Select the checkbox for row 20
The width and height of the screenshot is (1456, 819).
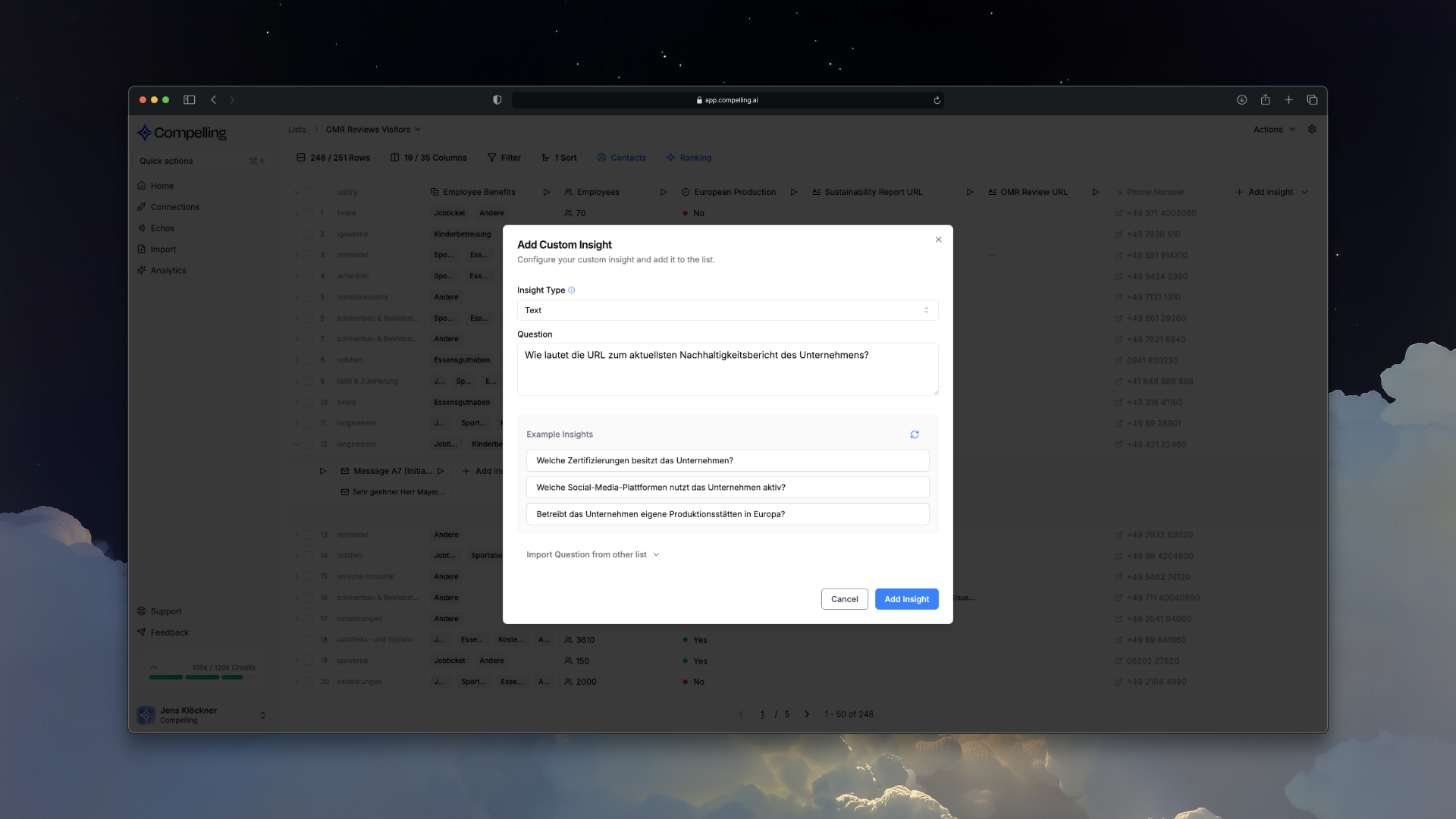309,682
